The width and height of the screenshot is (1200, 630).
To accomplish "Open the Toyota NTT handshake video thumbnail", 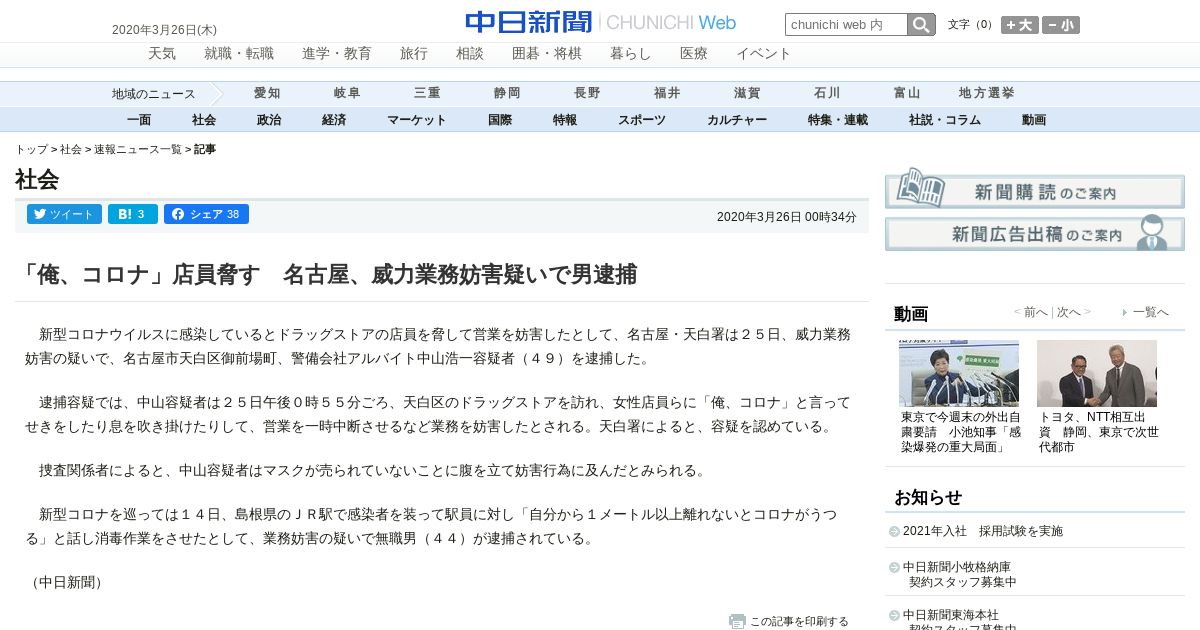I will [x=1097, y=373].
